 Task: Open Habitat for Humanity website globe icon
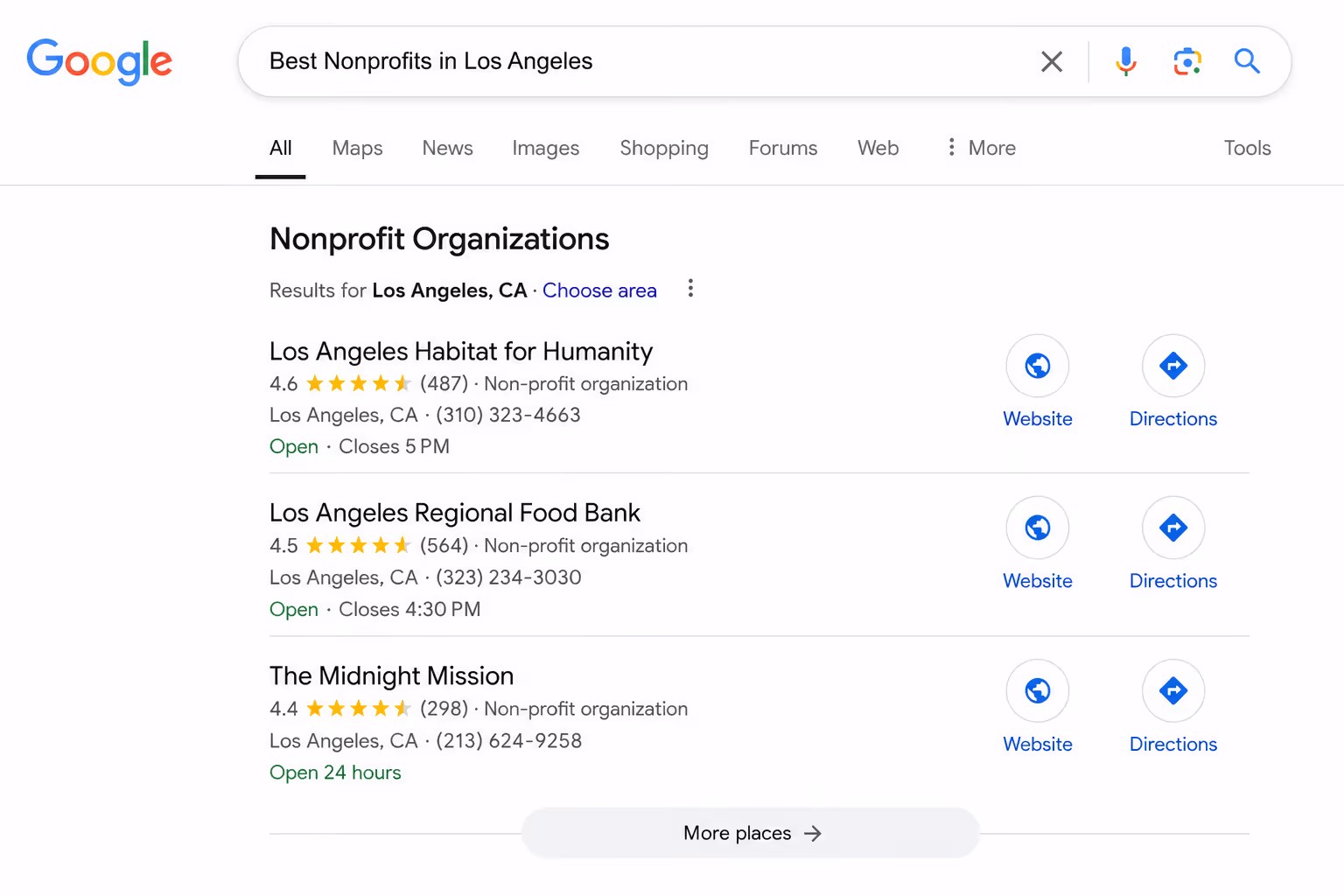point(1038,366)
